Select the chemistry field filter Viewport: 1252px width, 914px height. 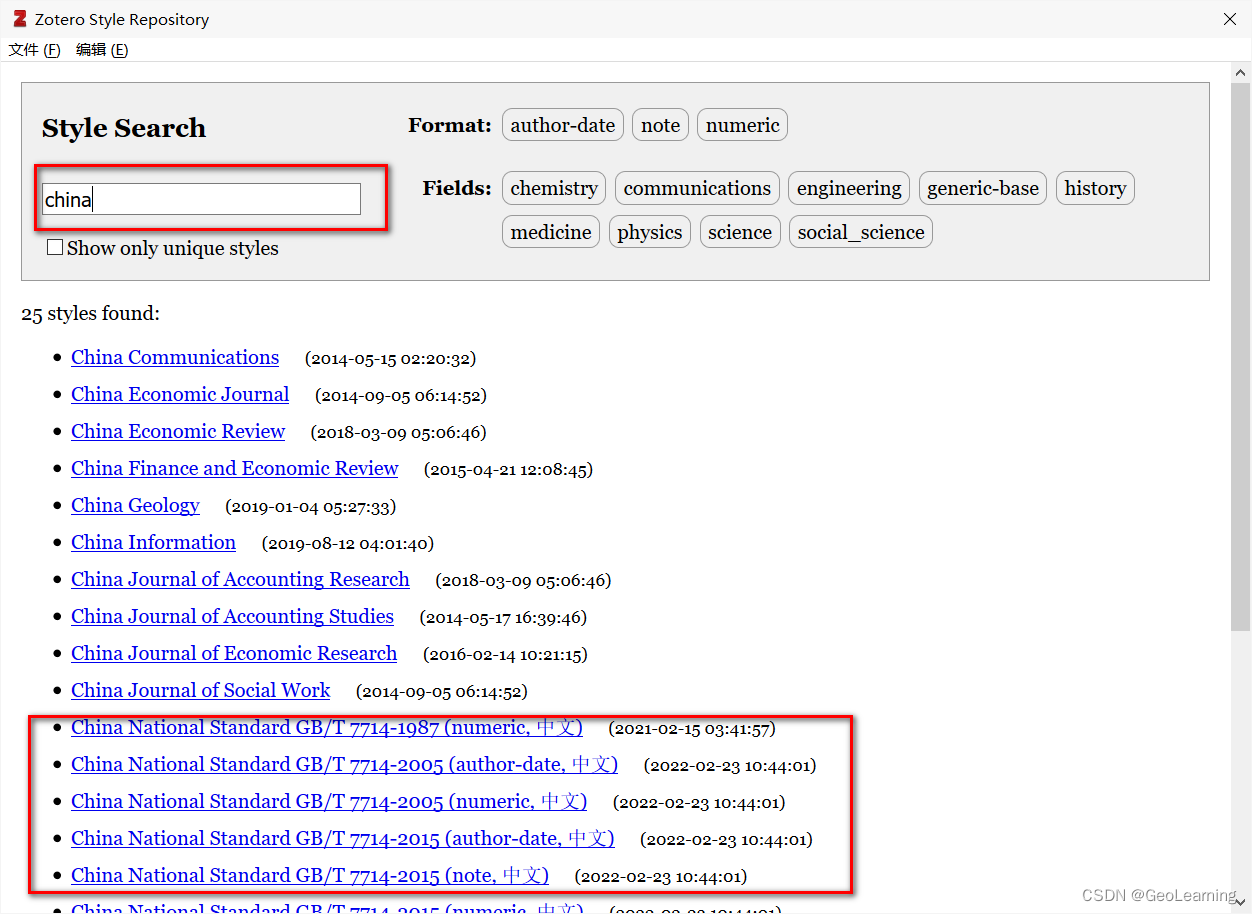coord(554,188)
